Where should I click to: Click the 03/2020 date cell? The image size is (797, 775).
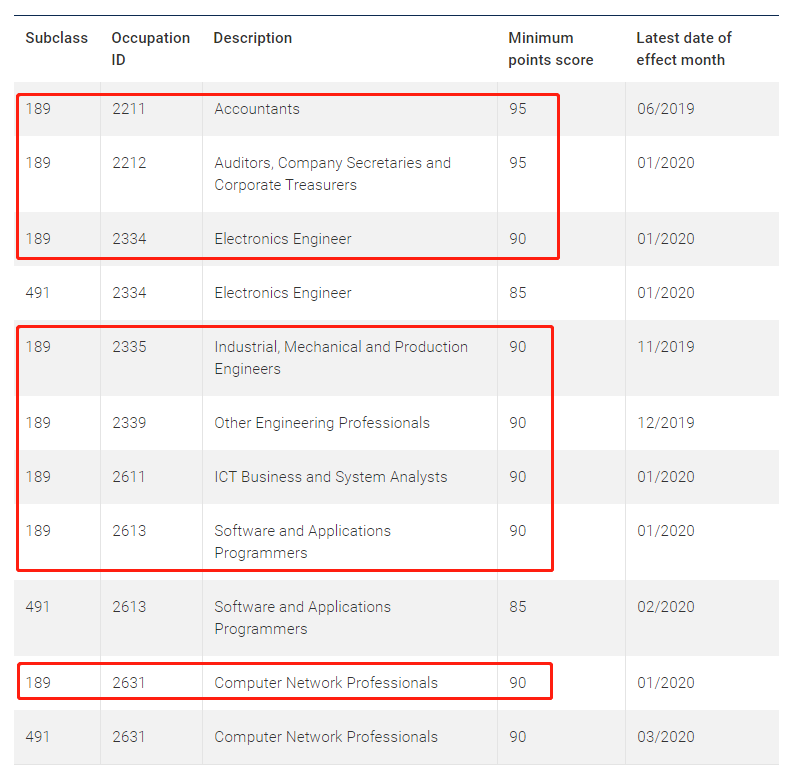pos(666,737)
